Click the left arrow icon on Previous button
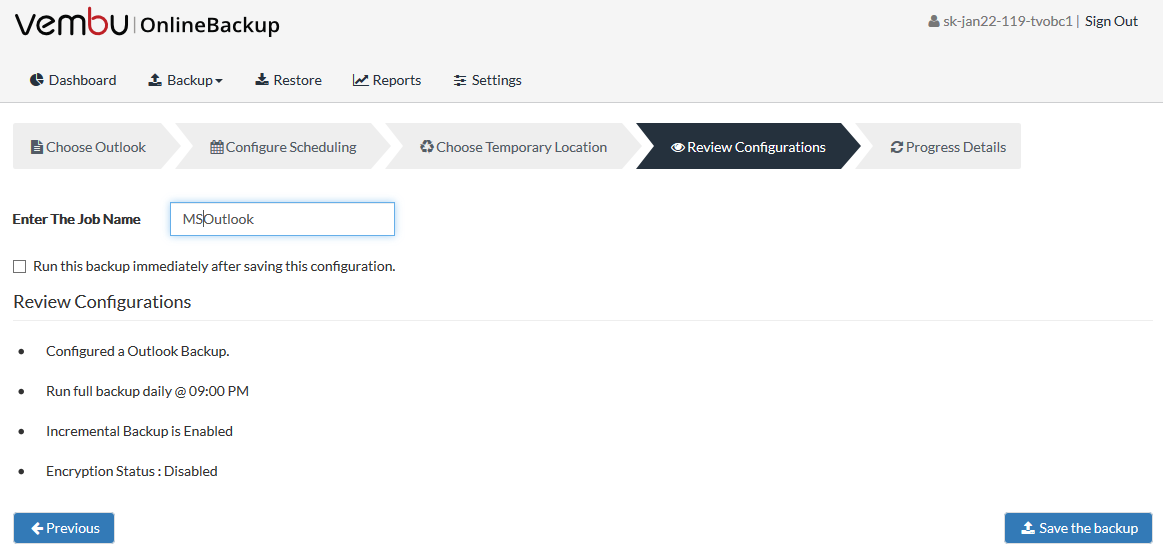Screen dimensions: 1163x553 pyautogui.click(x=36, y=528)
